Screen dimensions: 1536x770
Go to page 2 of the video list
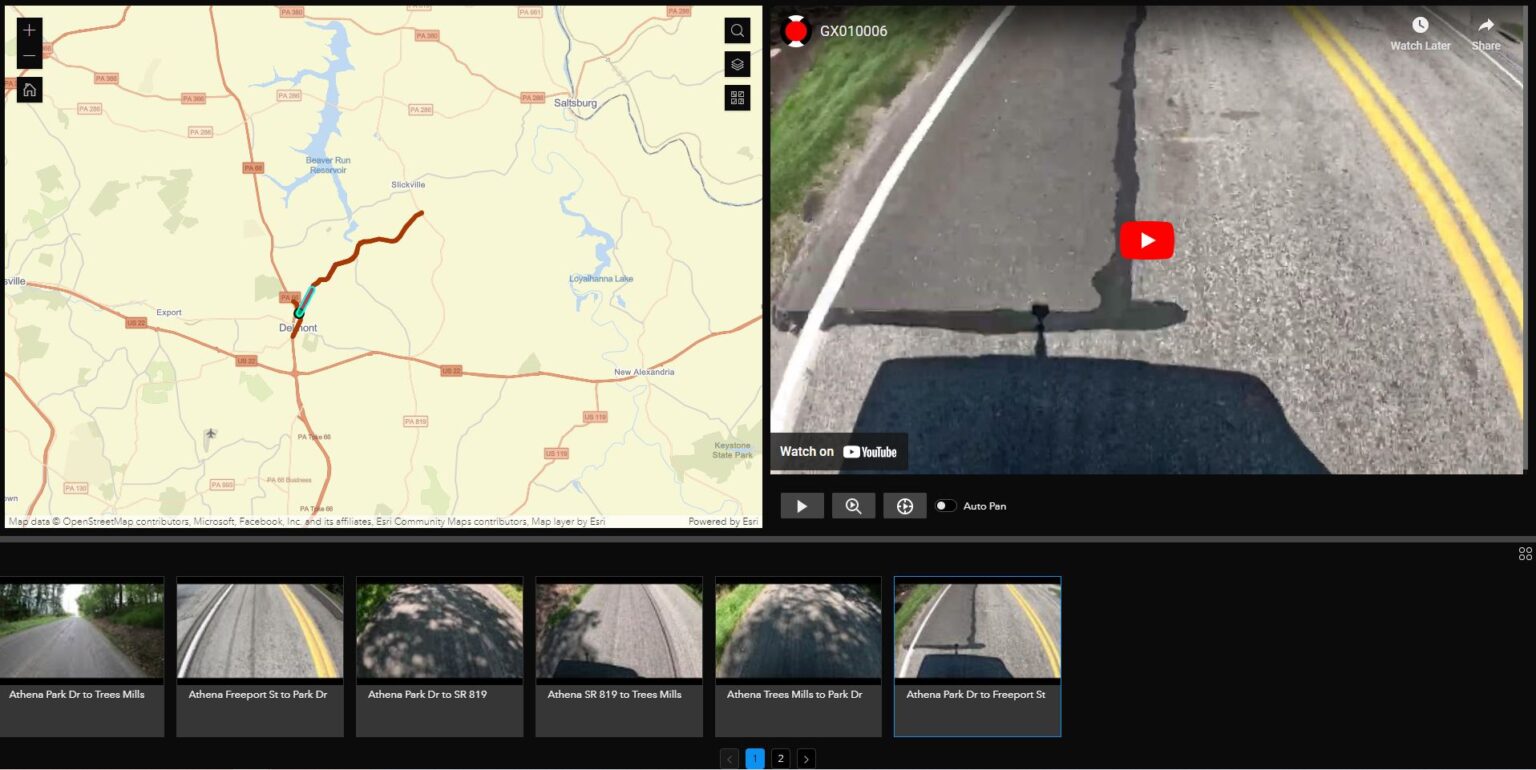(780, 758)
